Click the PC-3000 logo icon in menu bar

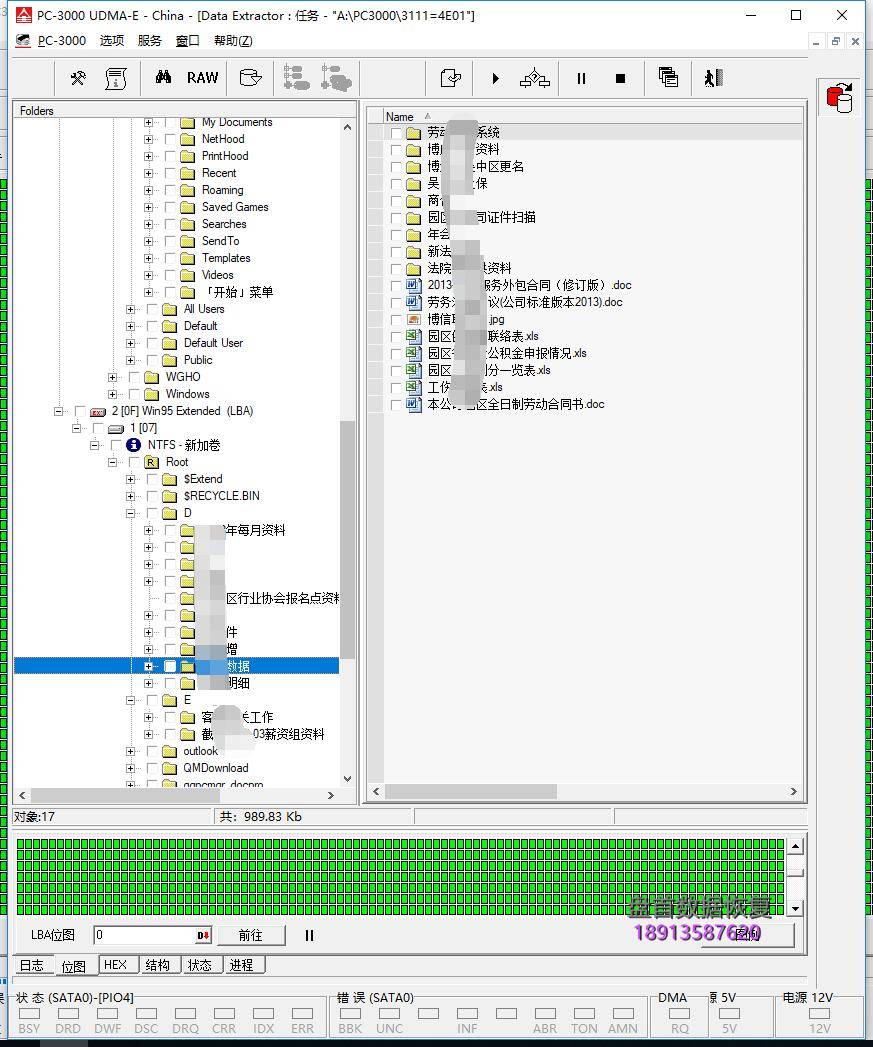click(x=23, y=41)
